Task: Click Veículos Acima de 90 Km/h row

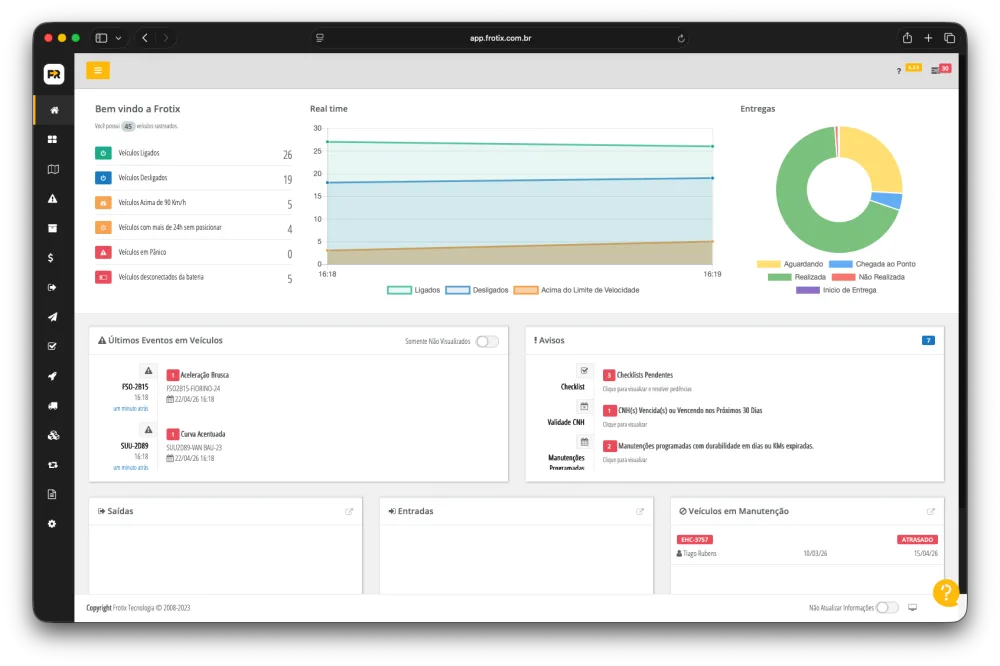Action: pyautogui.click(x=193, y=203)
